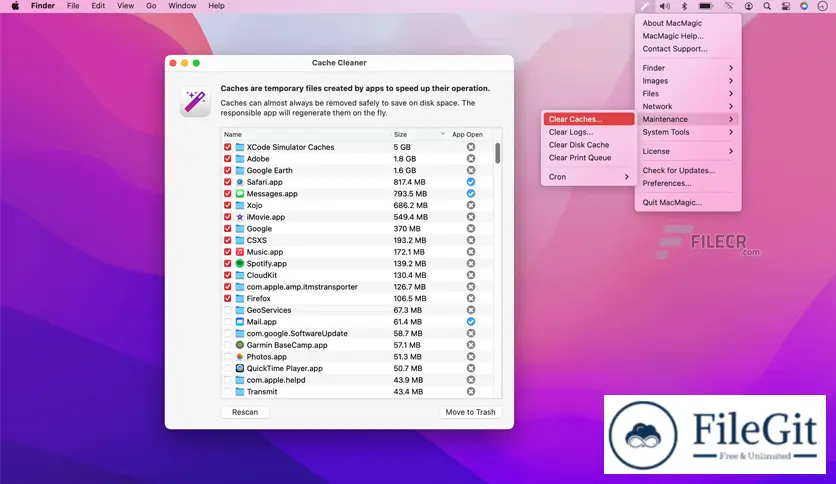This screenshot has width=836, height=484.
Task: Click App Open X icon for Transmit
Action: pos(471,391)
